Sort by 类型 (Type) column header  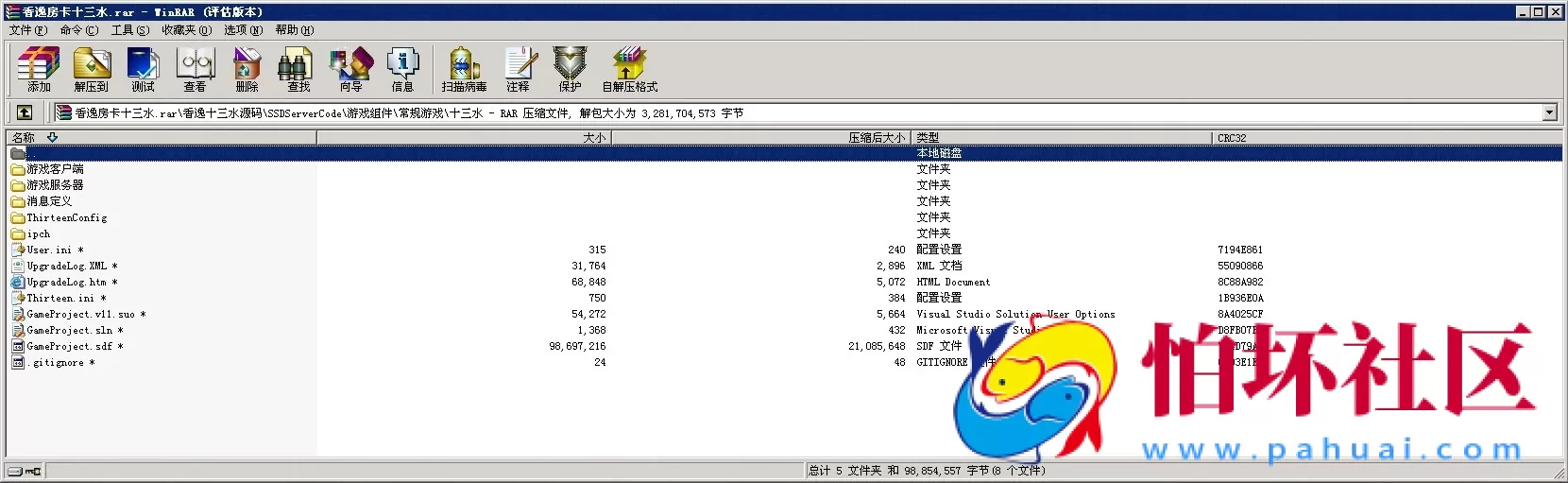(1062, 138)
